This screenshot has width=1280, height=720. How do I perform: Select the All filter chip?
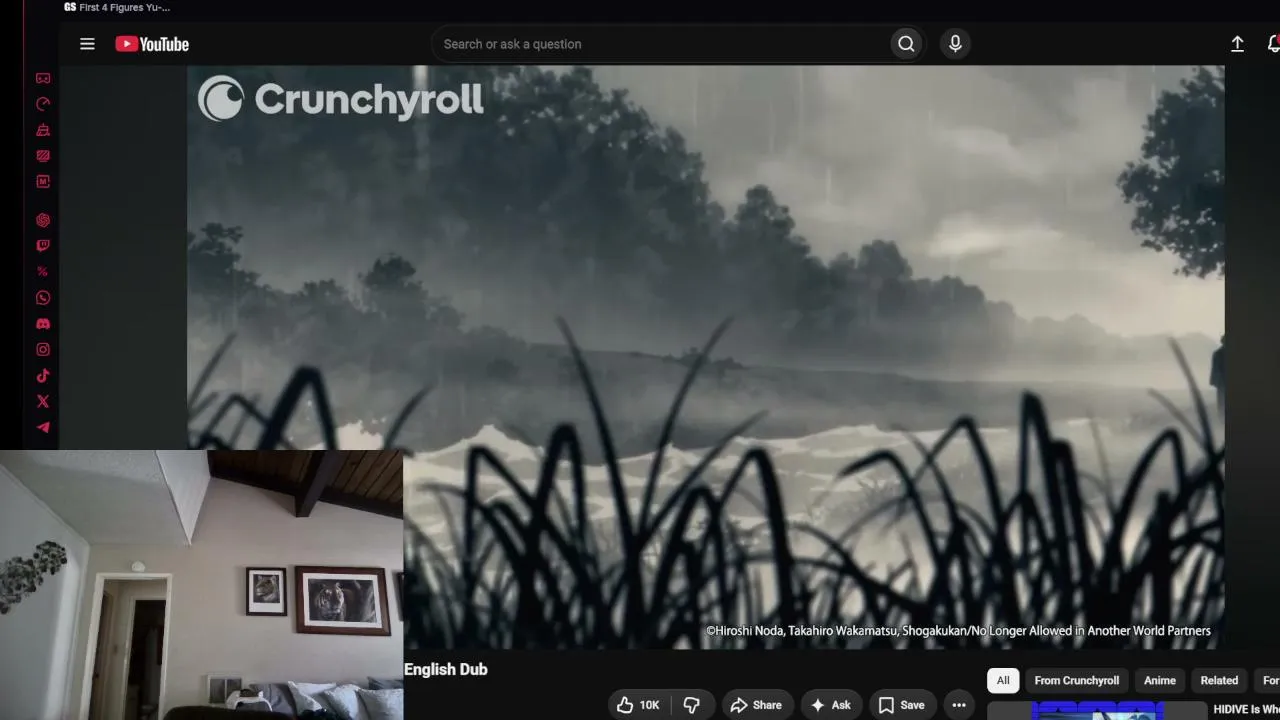(1003, 681)
